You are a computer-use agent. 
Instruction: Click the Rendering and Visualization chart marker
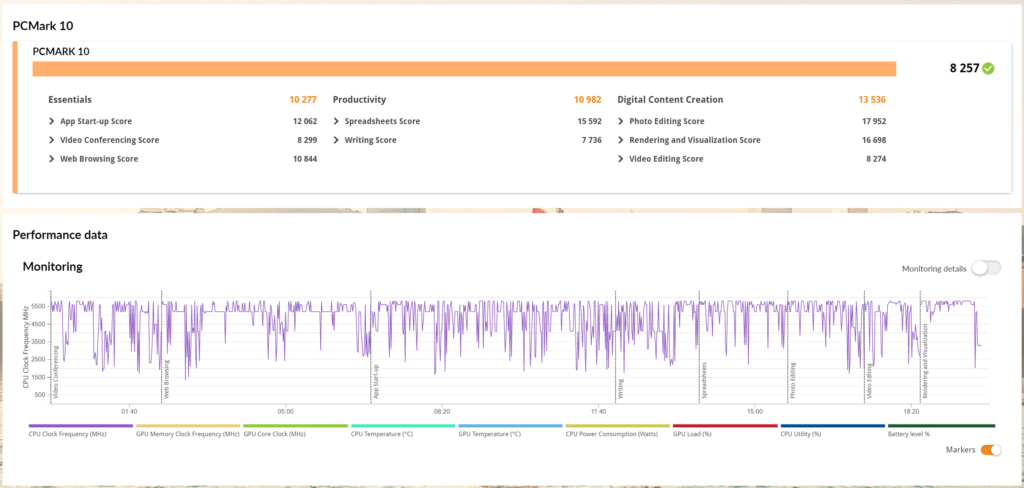[925, 363]
